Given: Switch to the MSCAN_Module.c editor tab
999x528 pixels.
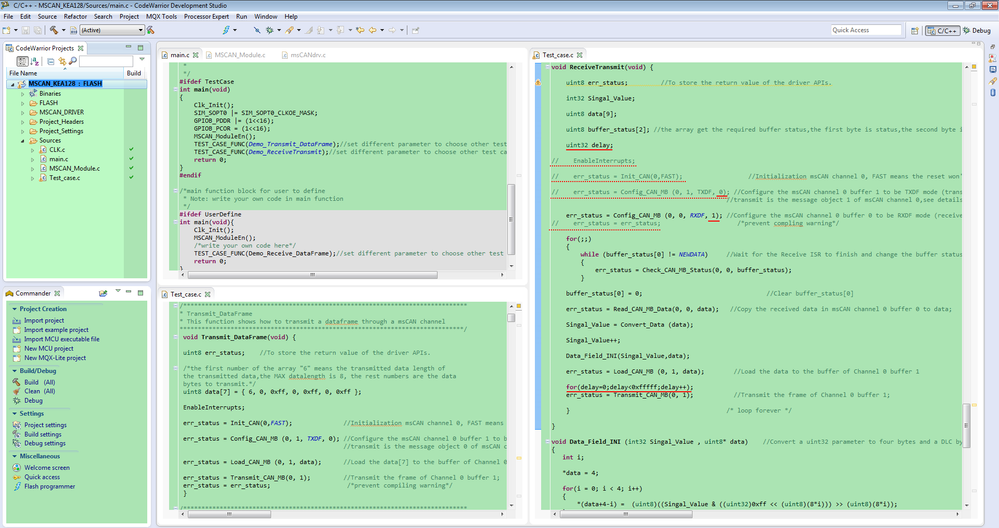Looking at the screenshot, I should click(x=239, y=54).
